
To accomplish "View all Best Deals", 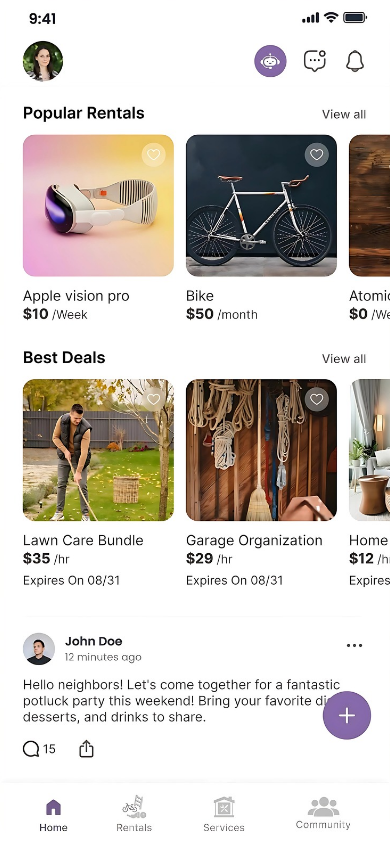I will [x=344, y=358].
